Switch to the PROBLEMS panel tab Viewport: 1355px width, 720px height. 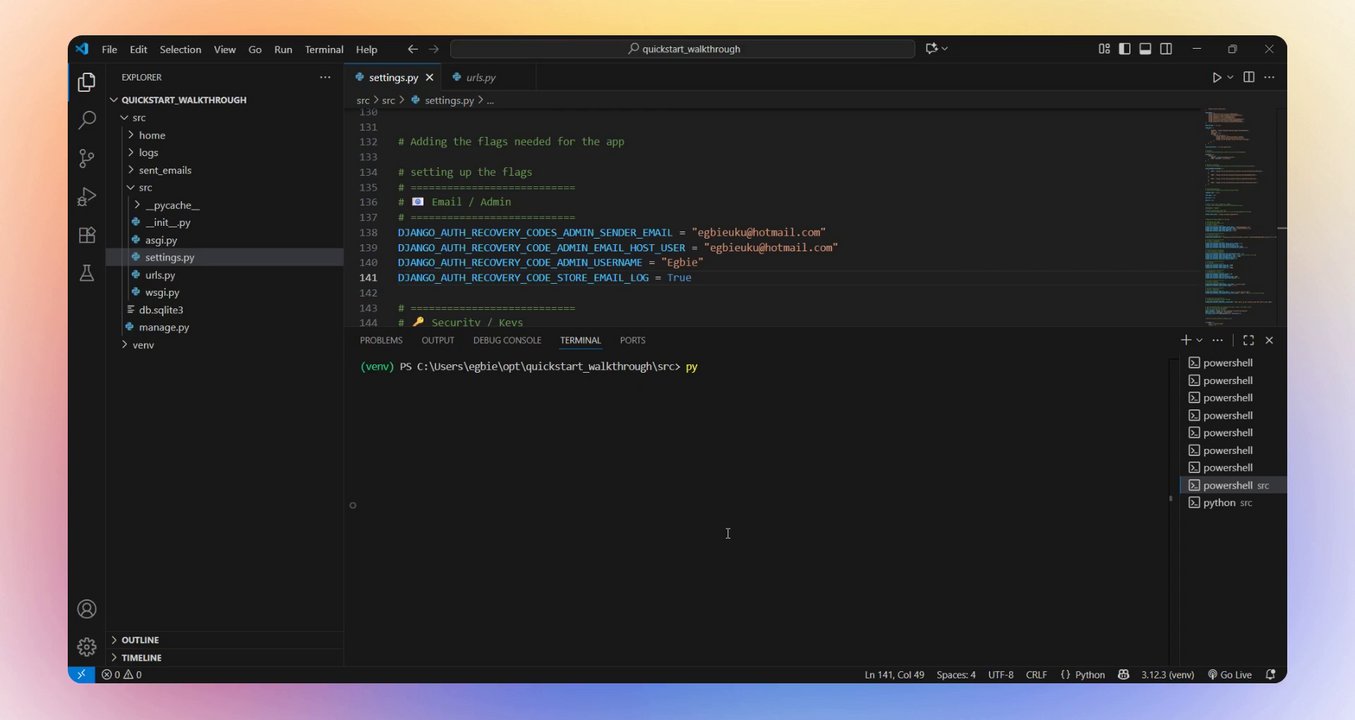pyautogui.click(x=381, y=340)
